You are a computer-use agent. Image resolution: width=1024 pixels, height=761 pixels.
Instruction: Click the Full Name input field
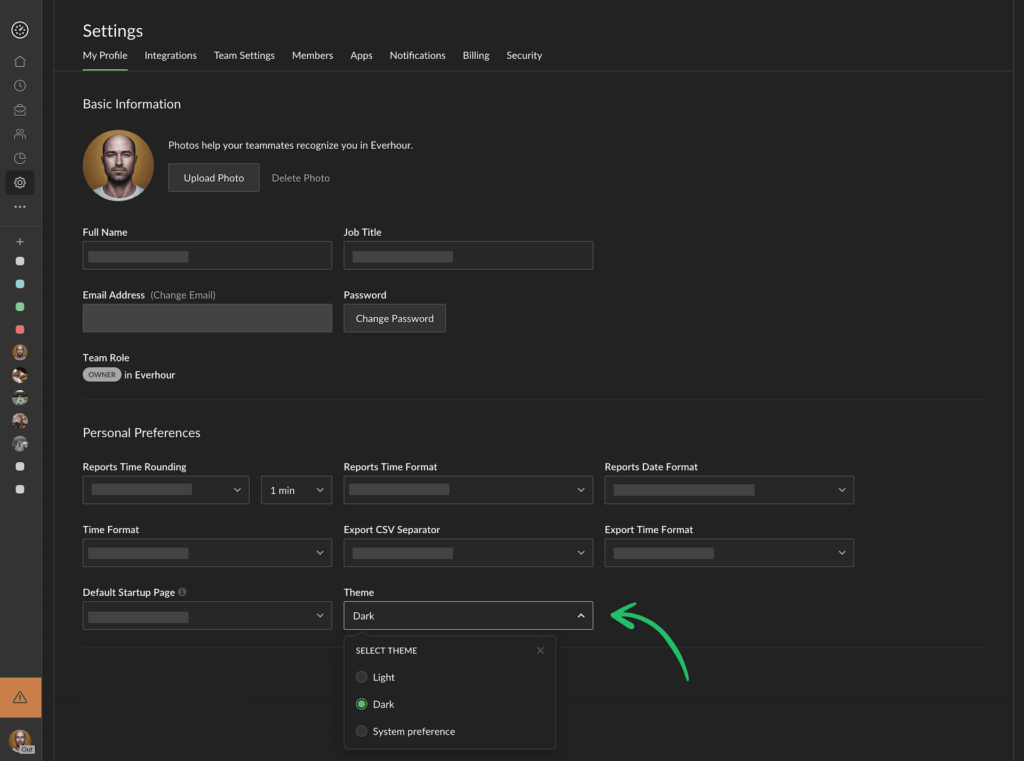(207, 256)
